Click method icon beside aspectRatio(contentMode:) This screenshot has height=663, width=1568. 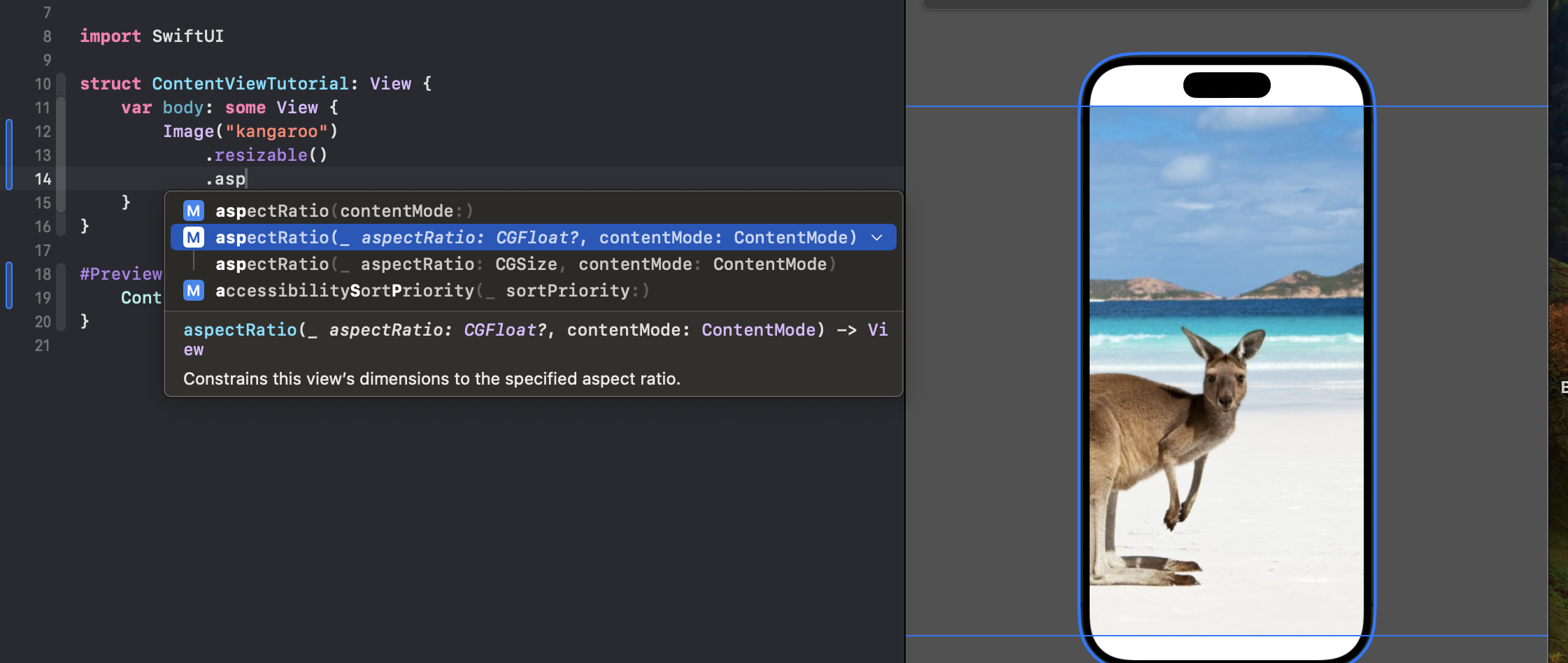tap(194, 211)
